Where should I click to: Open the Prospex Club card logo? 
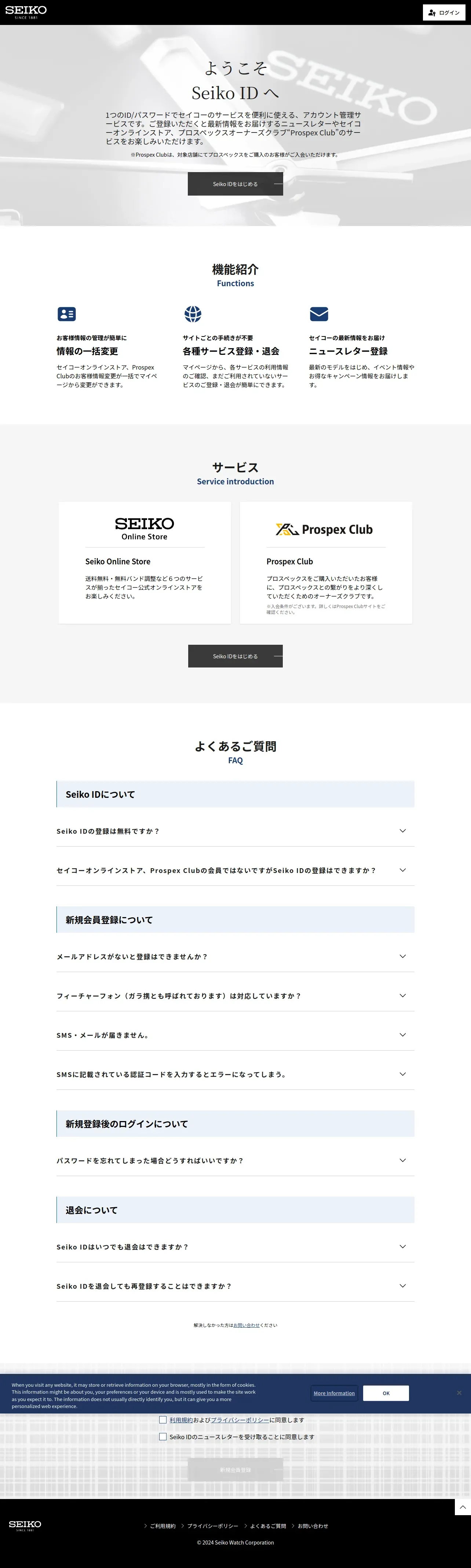coord(324,530)
